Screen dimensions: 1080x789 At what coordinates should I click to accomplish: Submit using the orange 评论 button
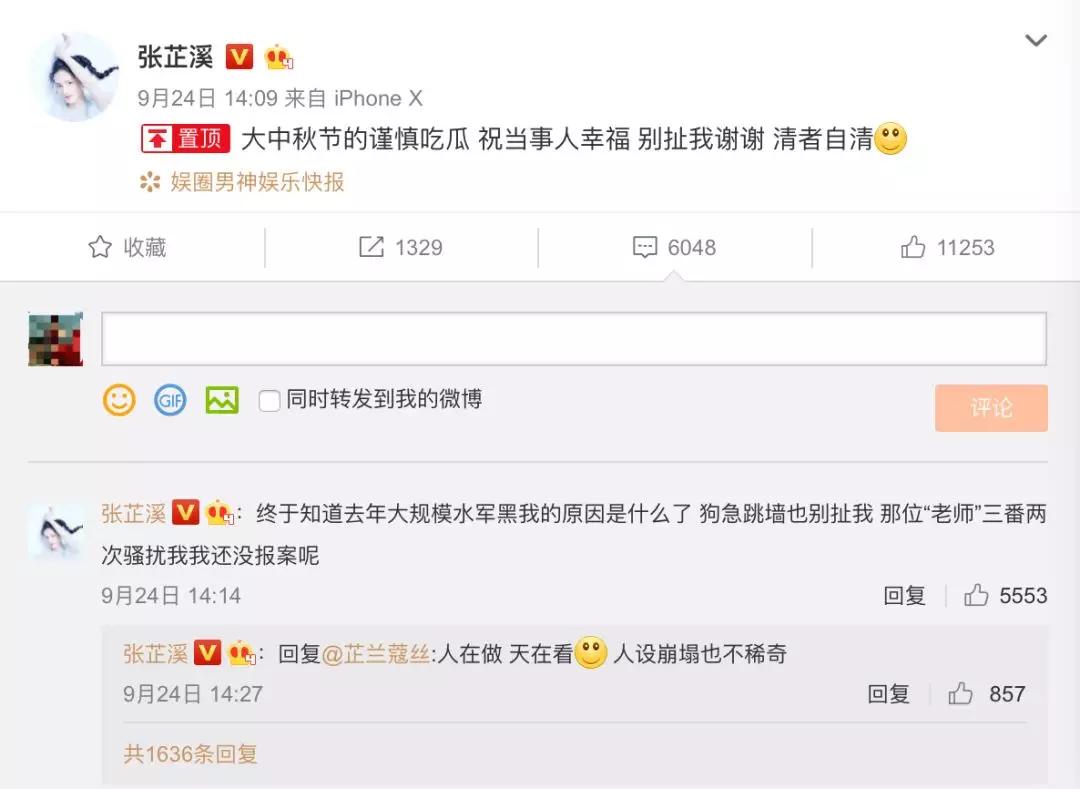click(x=991, y=408)
